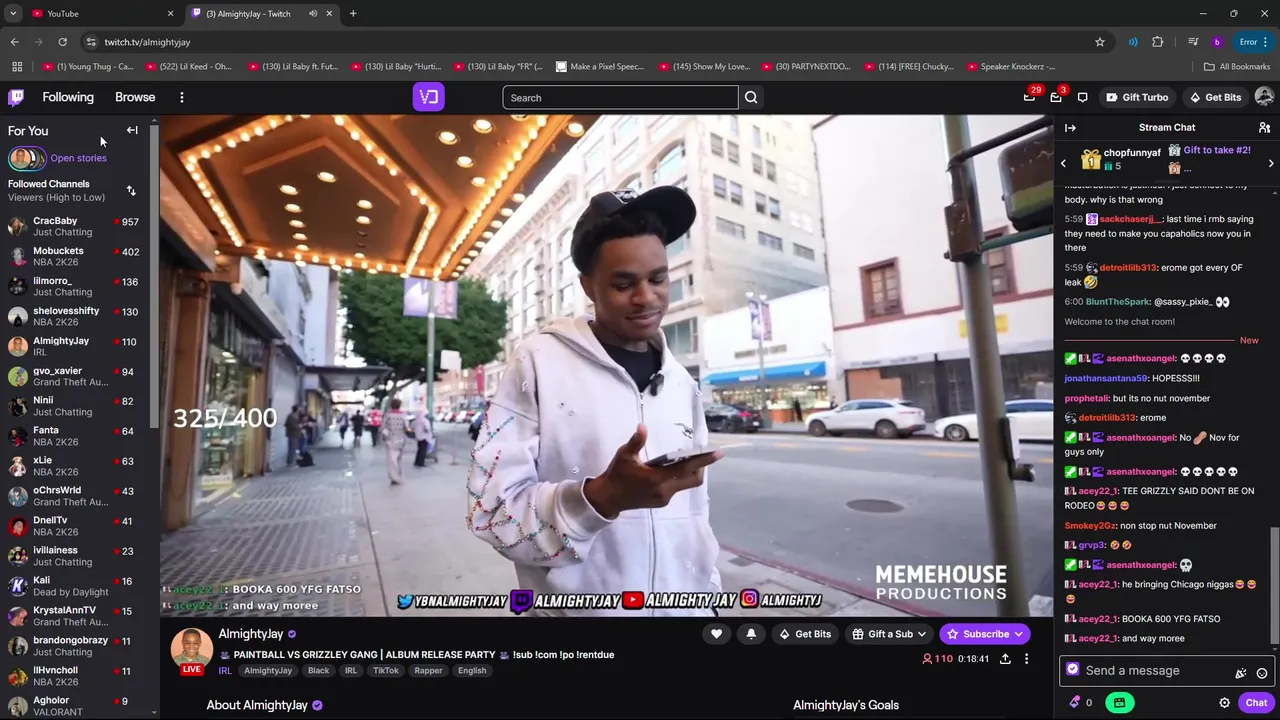Open the All Bookmarks folder

tap(1237, 67)
